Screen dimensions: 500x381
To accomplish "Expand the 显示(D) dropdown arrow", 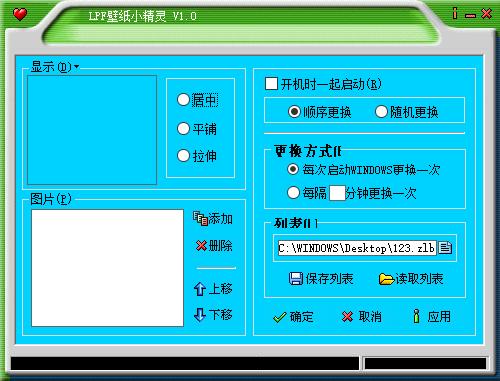I will point(76,67).
